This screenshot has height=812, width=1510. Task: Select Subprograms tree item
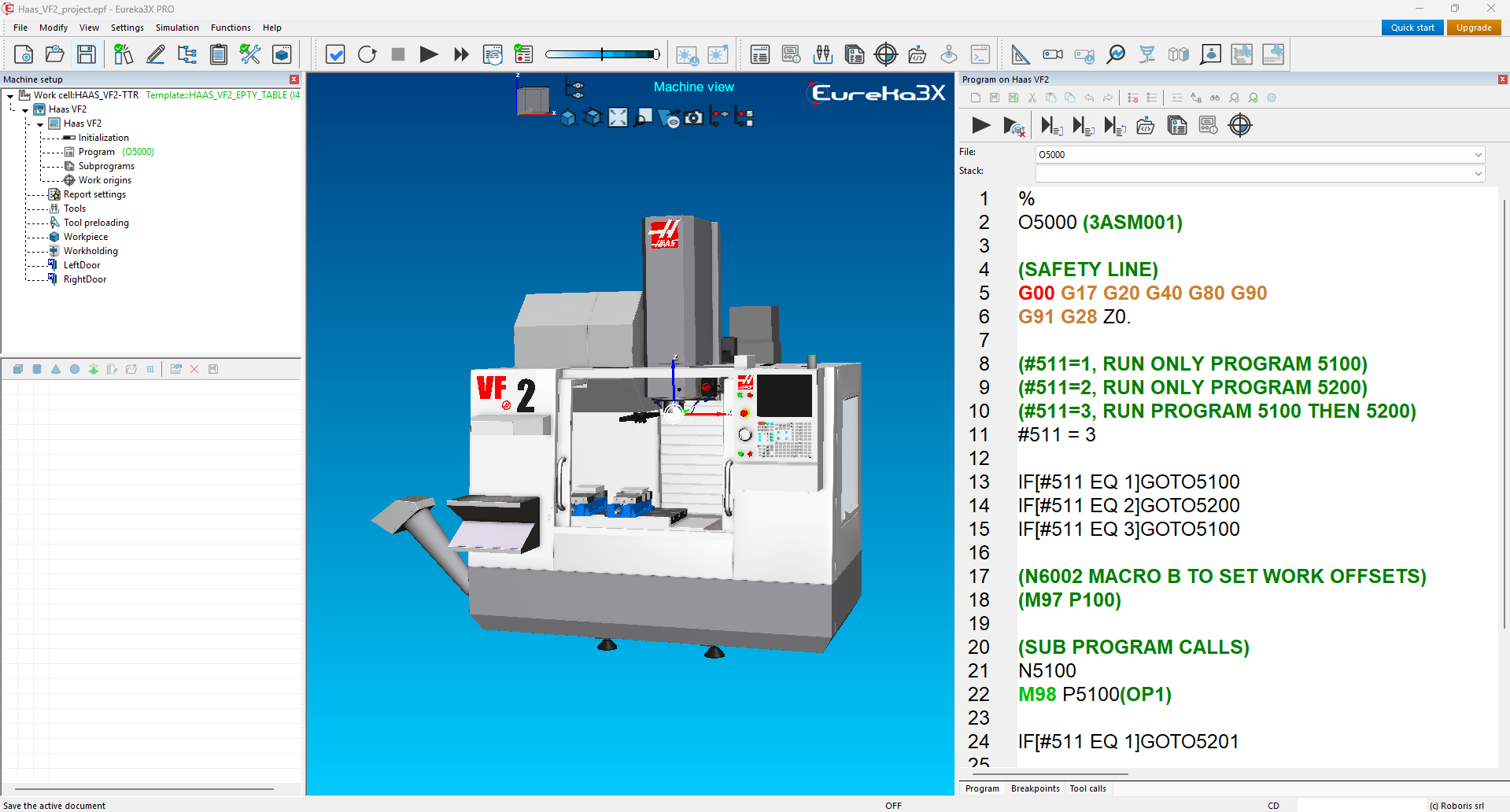tap(106, 166)
